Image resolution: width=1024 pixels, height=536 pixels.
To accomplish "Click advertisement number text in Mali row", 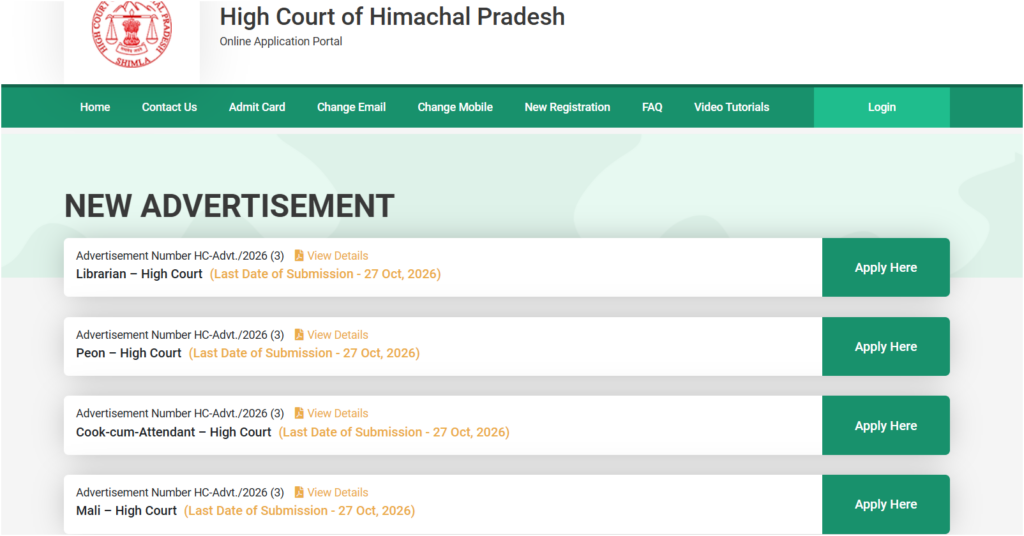I will click(180, 492).
